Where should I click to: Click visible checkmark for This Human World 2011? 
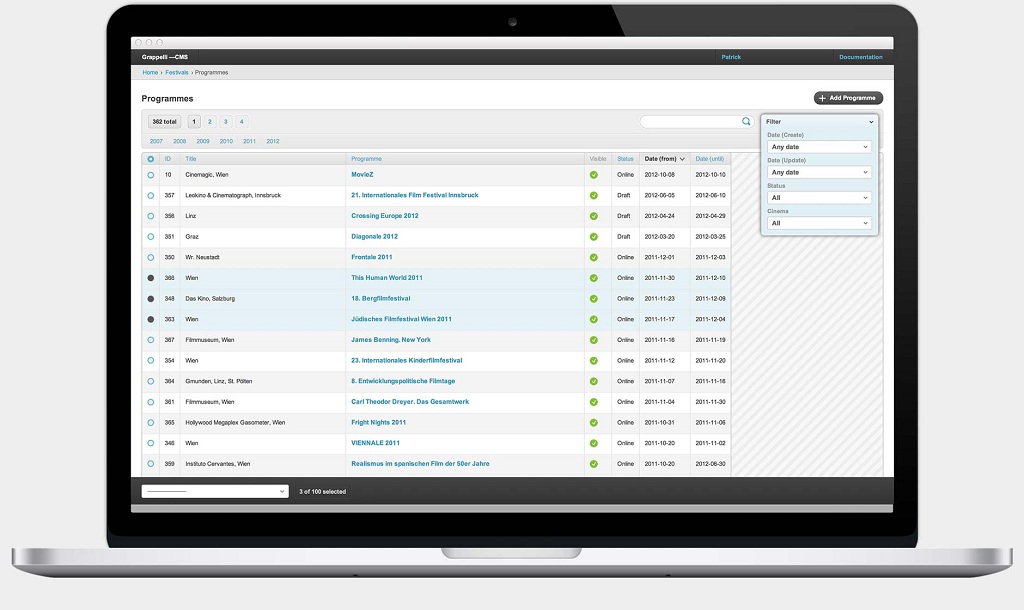click(594, 278)
